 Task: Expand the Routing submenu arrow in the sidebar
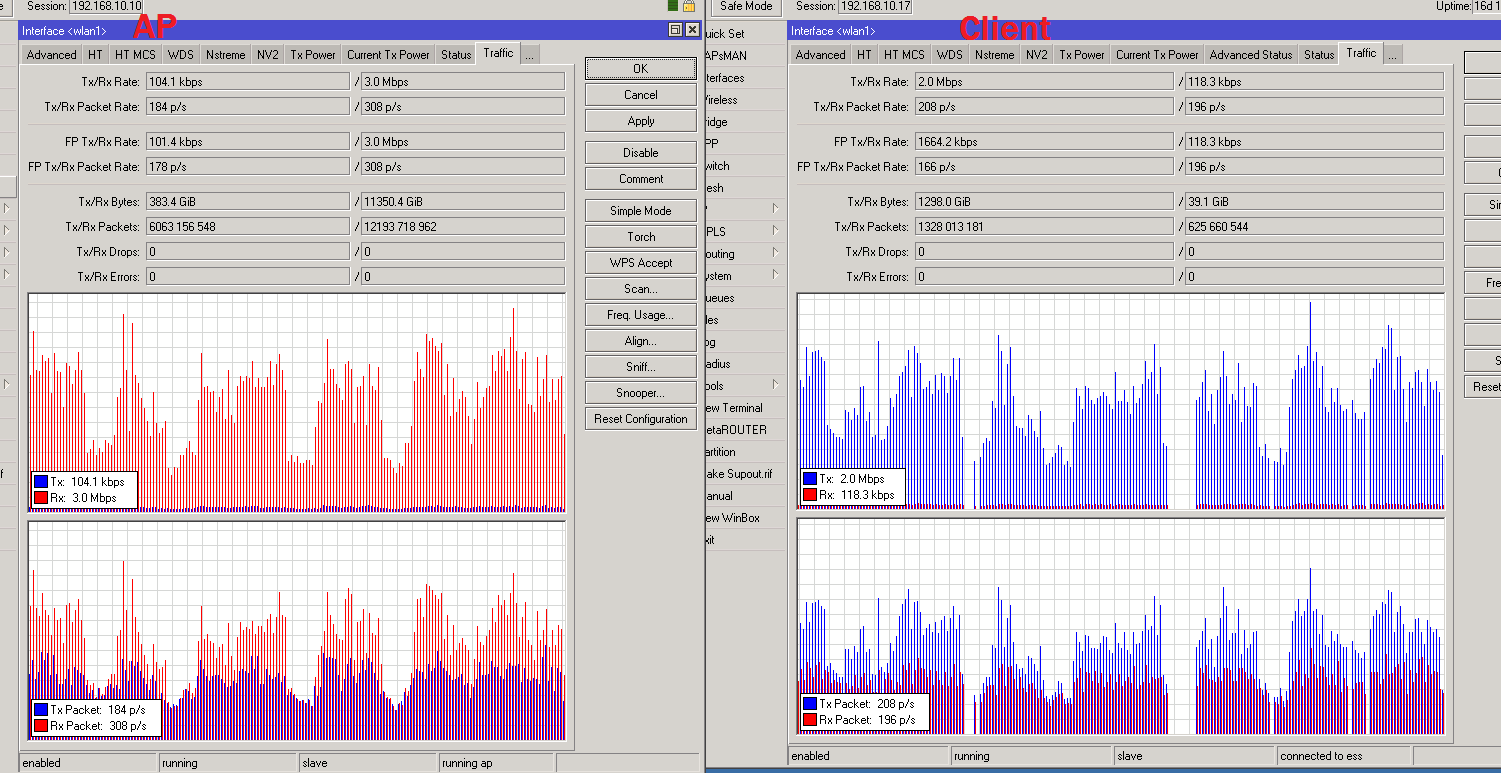(x=776, y=254)
